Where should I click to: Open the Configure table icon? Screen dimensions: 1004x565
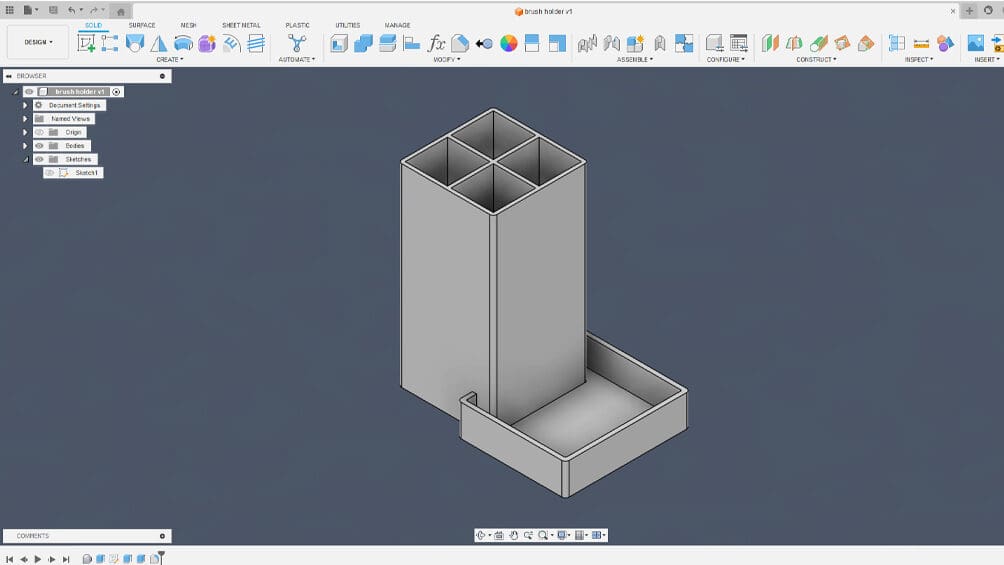pyautogui.click(x=738, y=43)
